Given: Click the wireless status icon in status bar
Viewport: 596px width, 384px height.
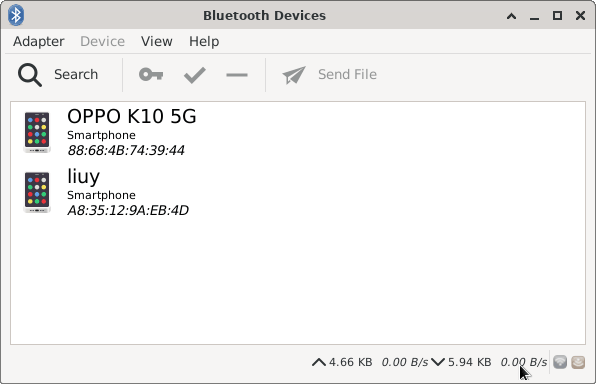Looking at the screenshot, I should [x=560, y=362].
